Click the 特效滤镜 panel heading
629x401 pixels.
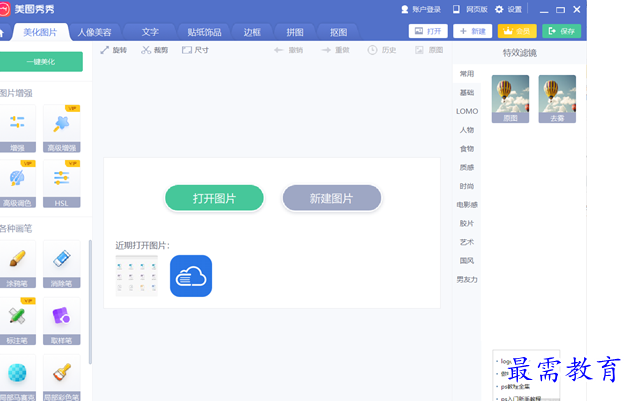pos(520,53)
